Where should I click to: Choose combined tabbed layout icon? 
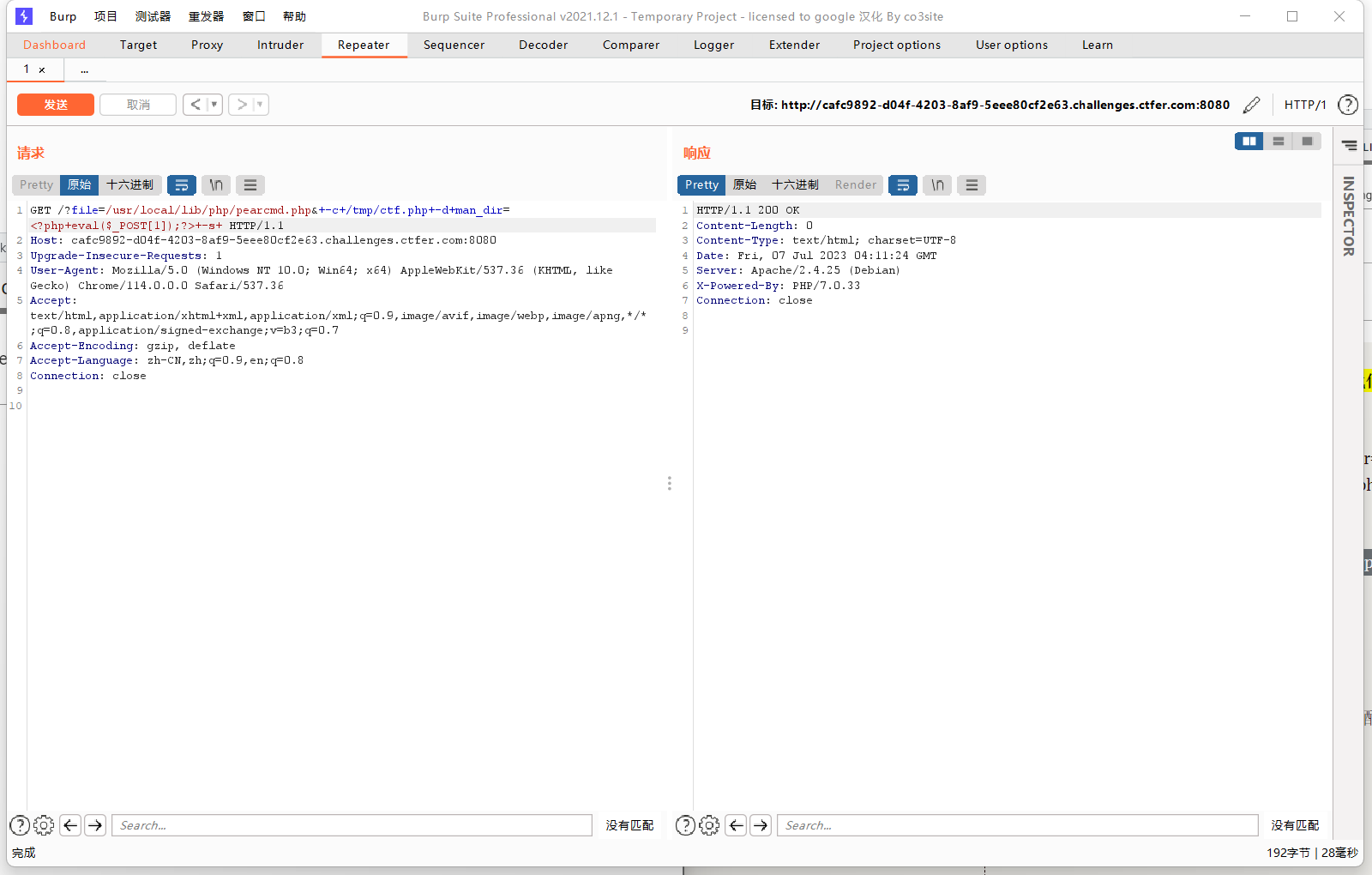[x=1307, y=141]
